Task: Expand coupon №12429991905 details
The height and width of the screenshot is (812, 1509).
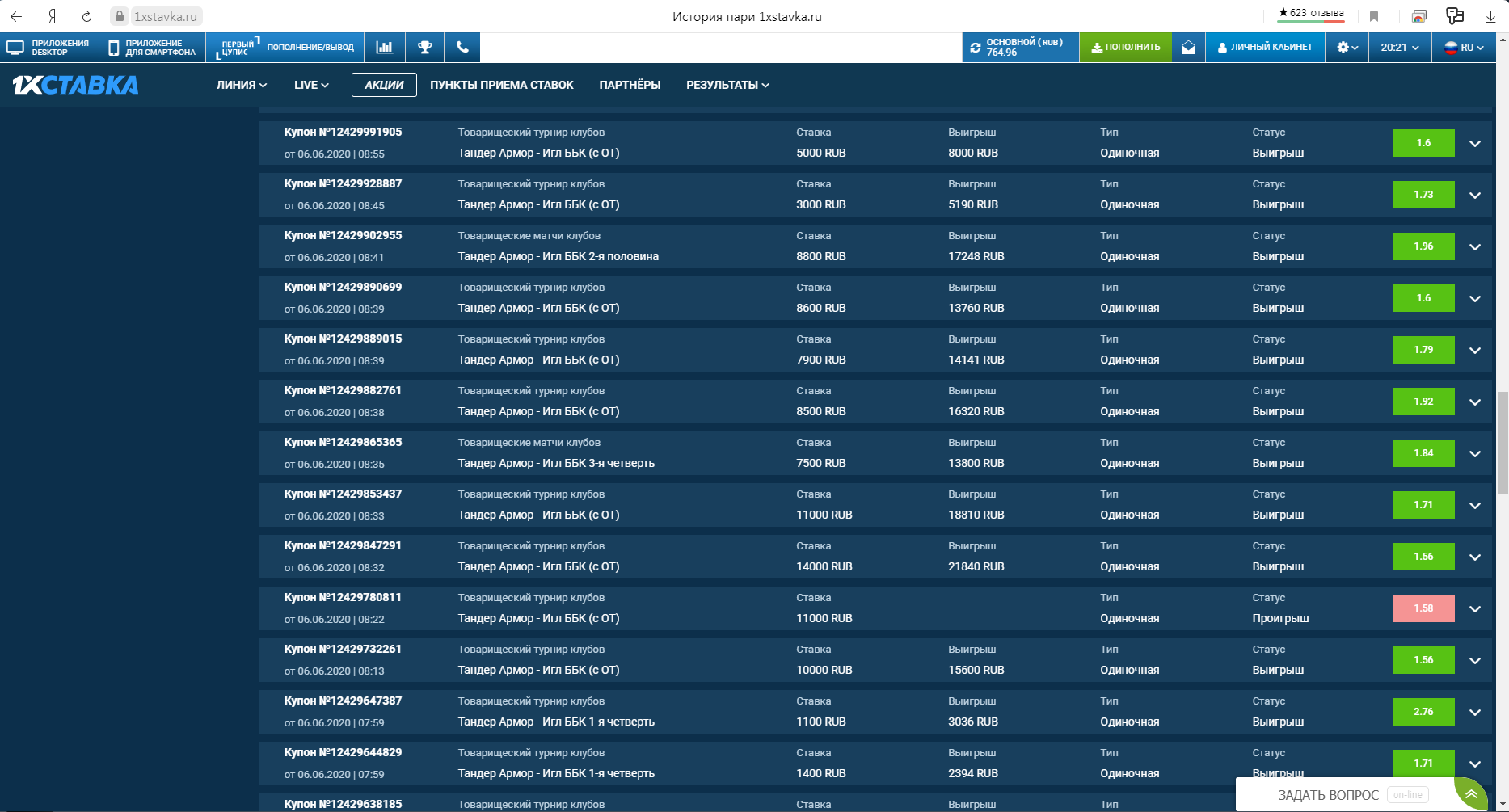Action: tap(1475, 144)
